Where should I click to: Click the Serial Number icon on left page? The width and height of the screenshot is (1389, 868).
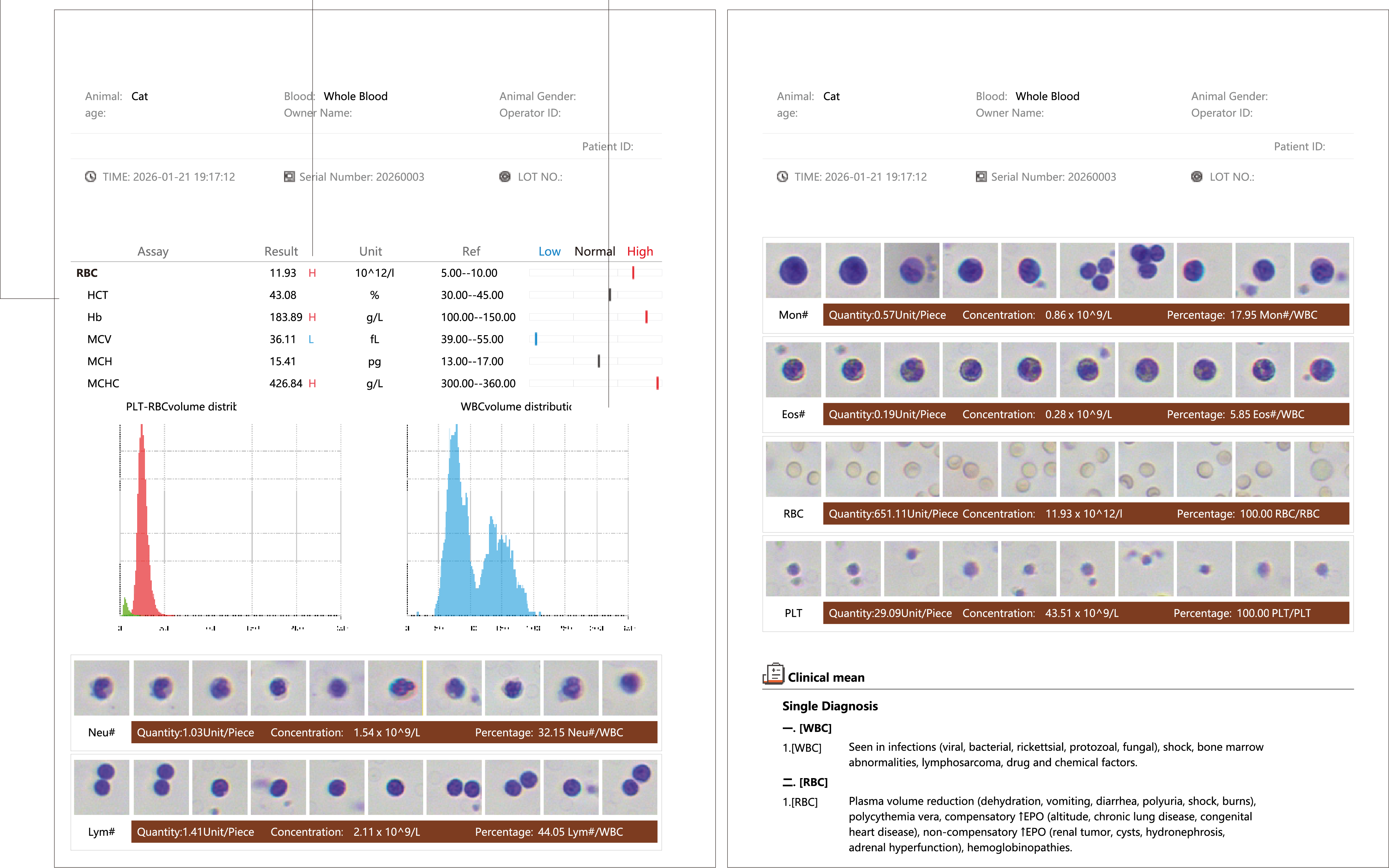click(289, 177)
